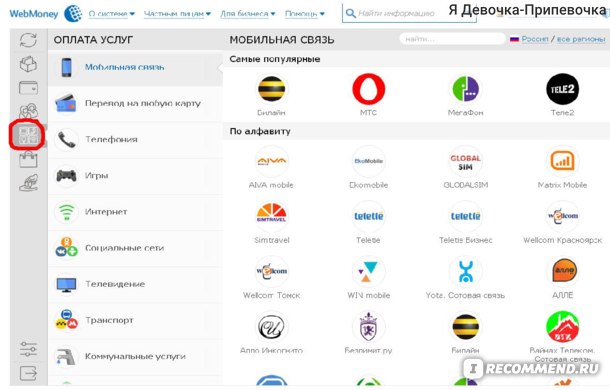Click the 'Россия' region link
Viewport: 610px width, 390px height.
point(535,39)
